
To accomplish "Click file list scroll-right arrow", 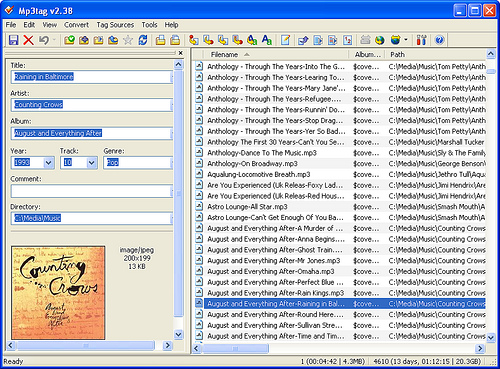I will (x=480, y=349).
